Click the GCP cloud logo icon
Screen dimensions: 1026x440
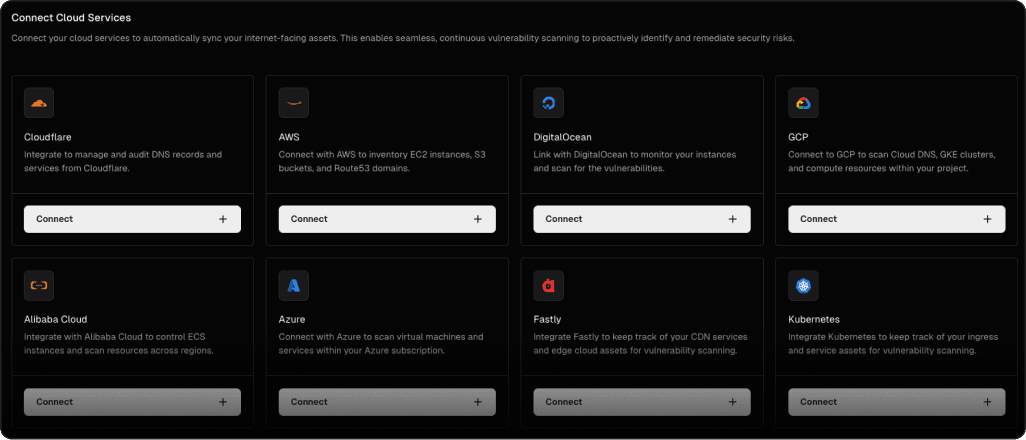(x=803, y=103)
